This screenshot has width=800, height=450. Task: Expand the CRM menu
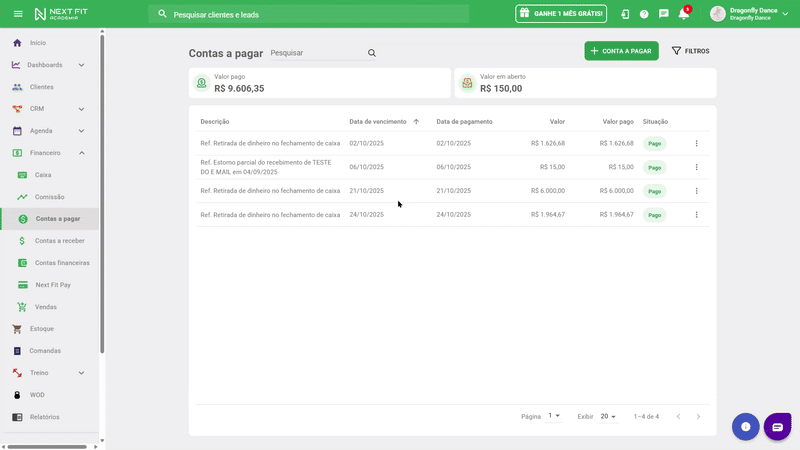(81, 109)
